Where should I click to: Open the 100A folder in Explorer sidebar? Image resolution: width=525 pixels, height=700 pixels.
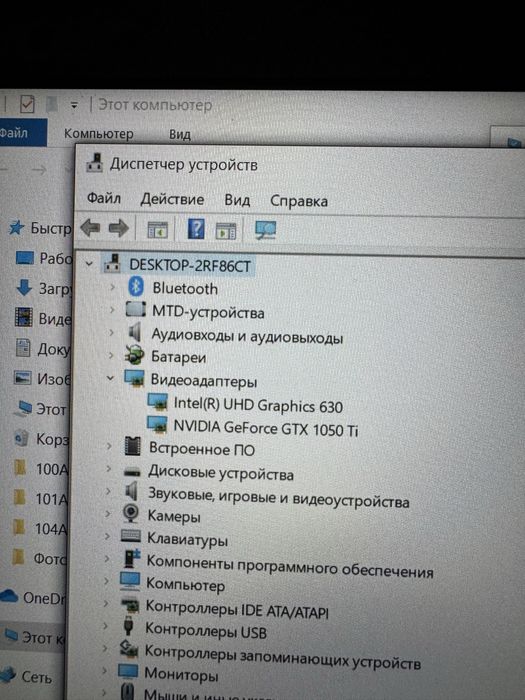pyautogui.click(x=41, y=469)
